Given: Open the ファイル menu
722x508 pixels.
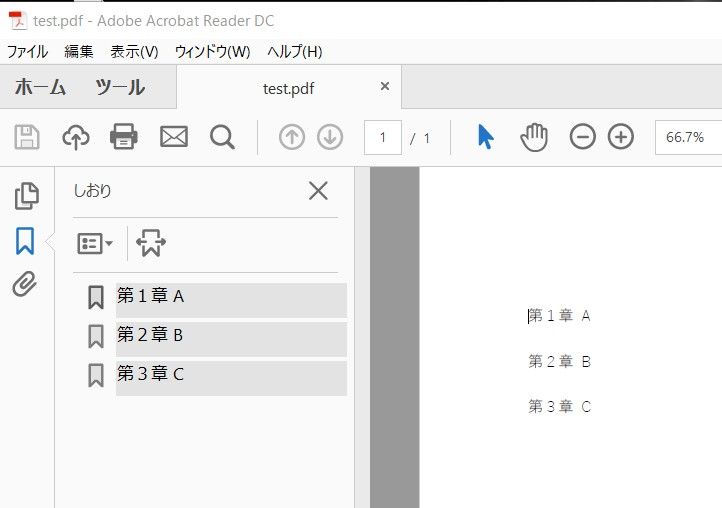Looking at the screenshot, I should 27,51.
